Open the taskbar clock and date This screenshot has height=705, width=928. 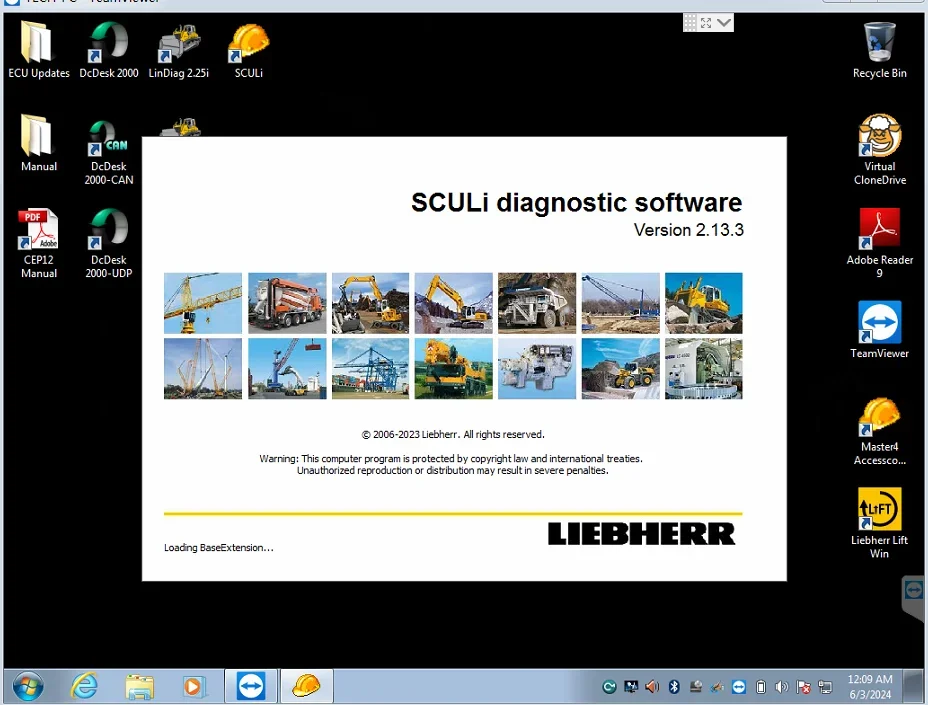click(868, 687)
